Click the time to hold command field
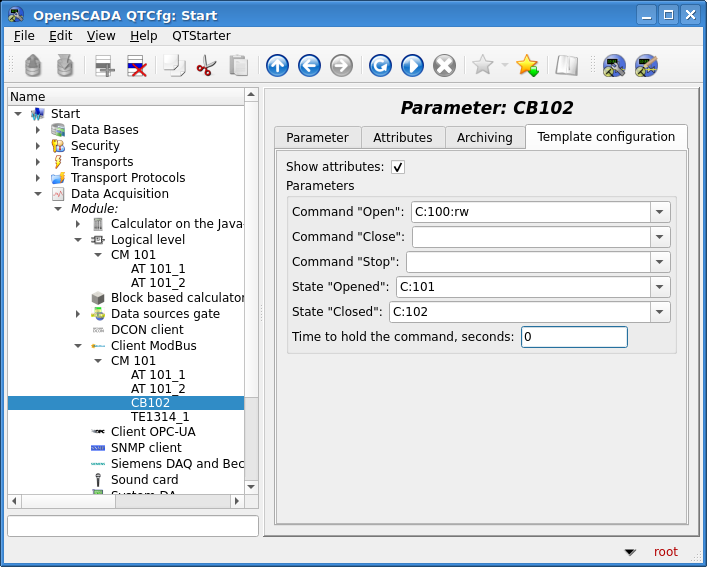This screenshot has height=567, width=707. pos(574,337)
